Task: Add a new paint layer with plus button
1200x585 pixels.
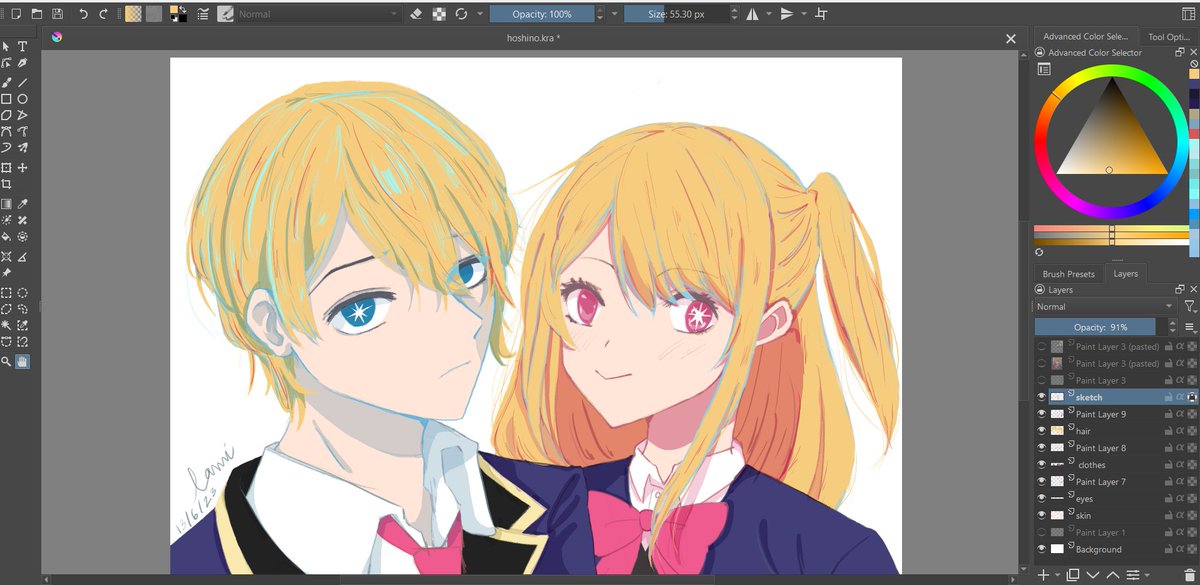Action: tap(1043, 575)
